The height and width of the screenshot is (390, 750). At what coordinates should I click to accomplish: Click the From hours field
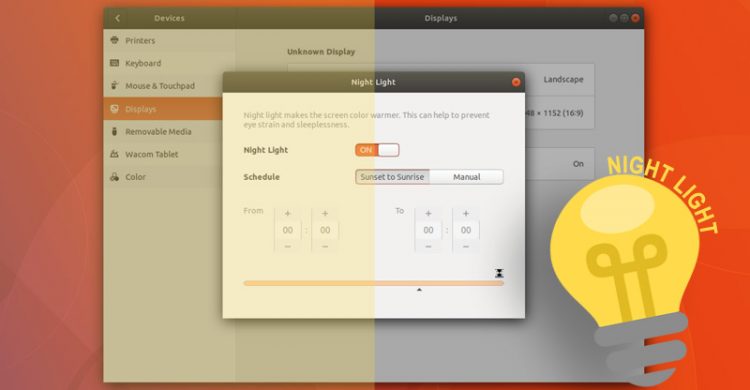pyautogui.click(x=287, y=230)
